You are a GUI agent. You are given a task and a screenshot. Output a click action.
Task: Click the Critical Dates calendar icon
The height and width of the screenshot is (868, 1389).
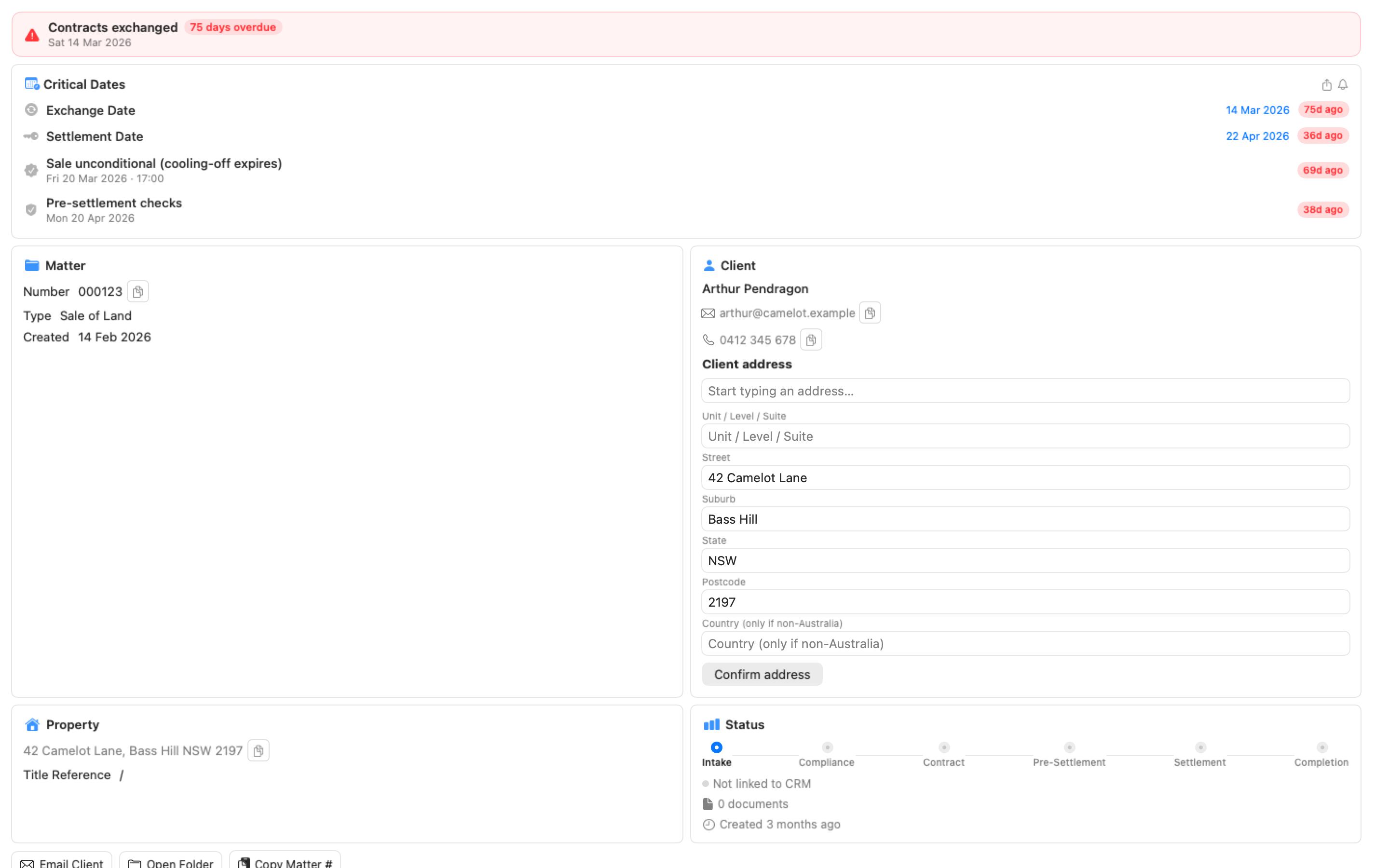31,84
